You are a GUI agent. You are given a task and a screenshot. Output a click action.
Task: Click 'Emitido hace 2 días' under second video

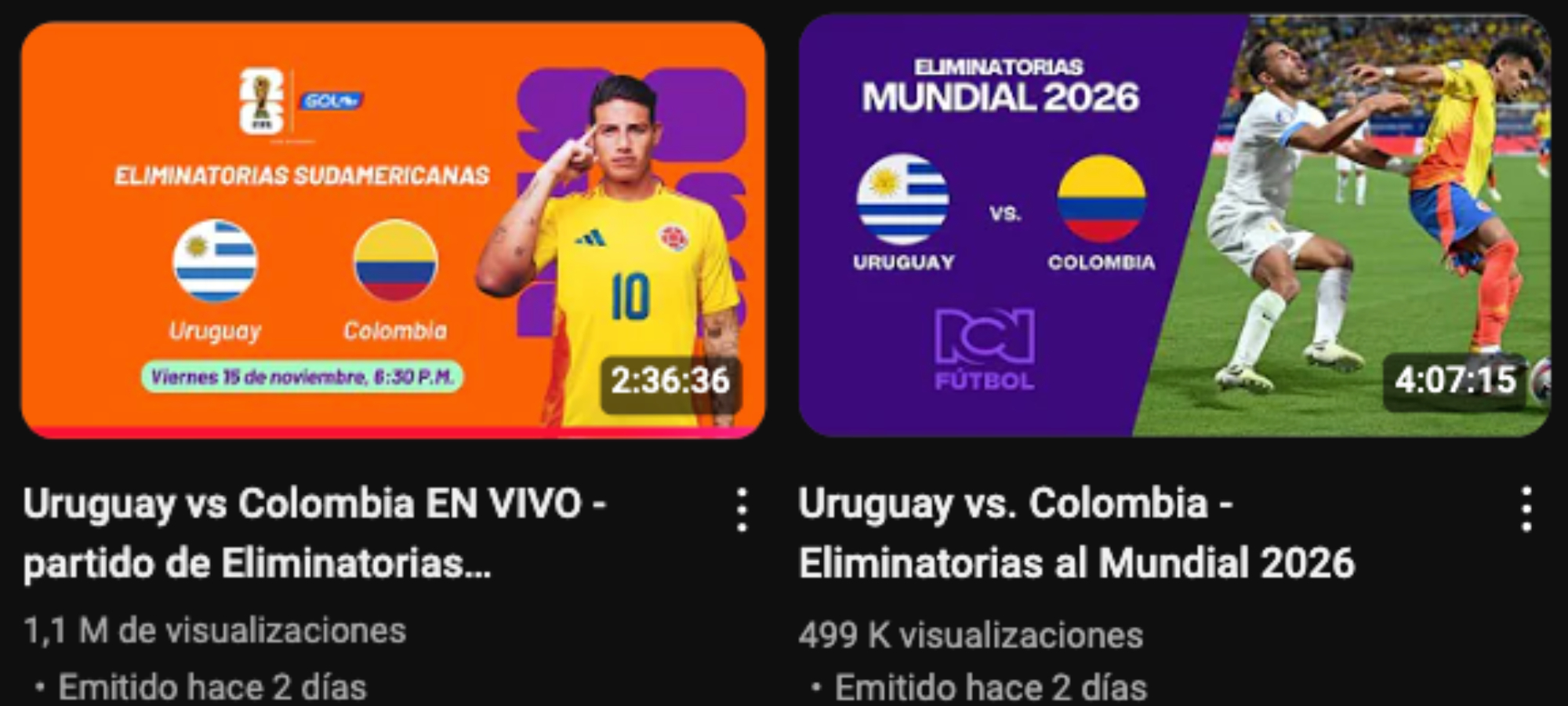[991, 687]
